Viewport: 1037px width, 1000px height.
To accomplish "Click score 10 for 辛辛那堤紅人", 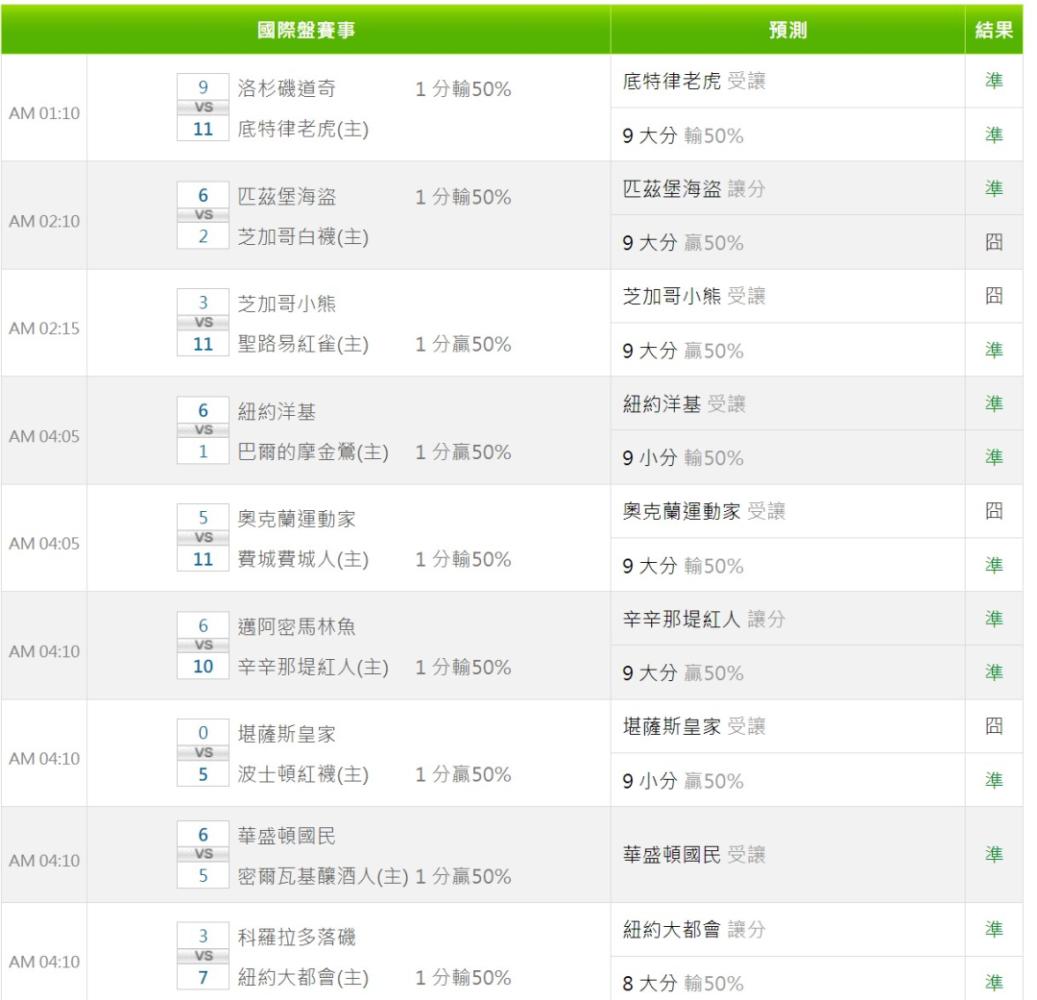I will 203,666.
